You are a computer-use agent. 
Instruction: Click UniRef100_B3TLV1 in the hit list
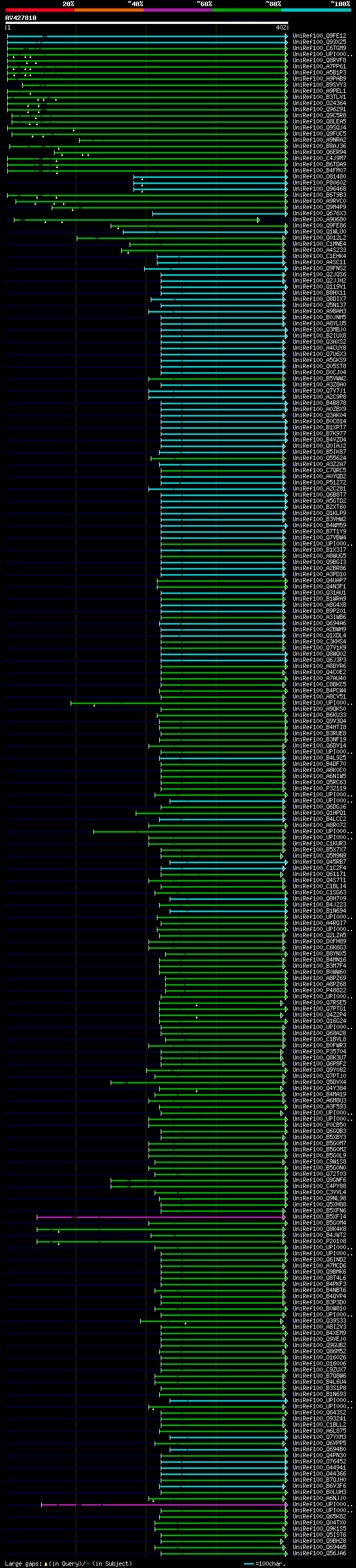tap(319, 97)
